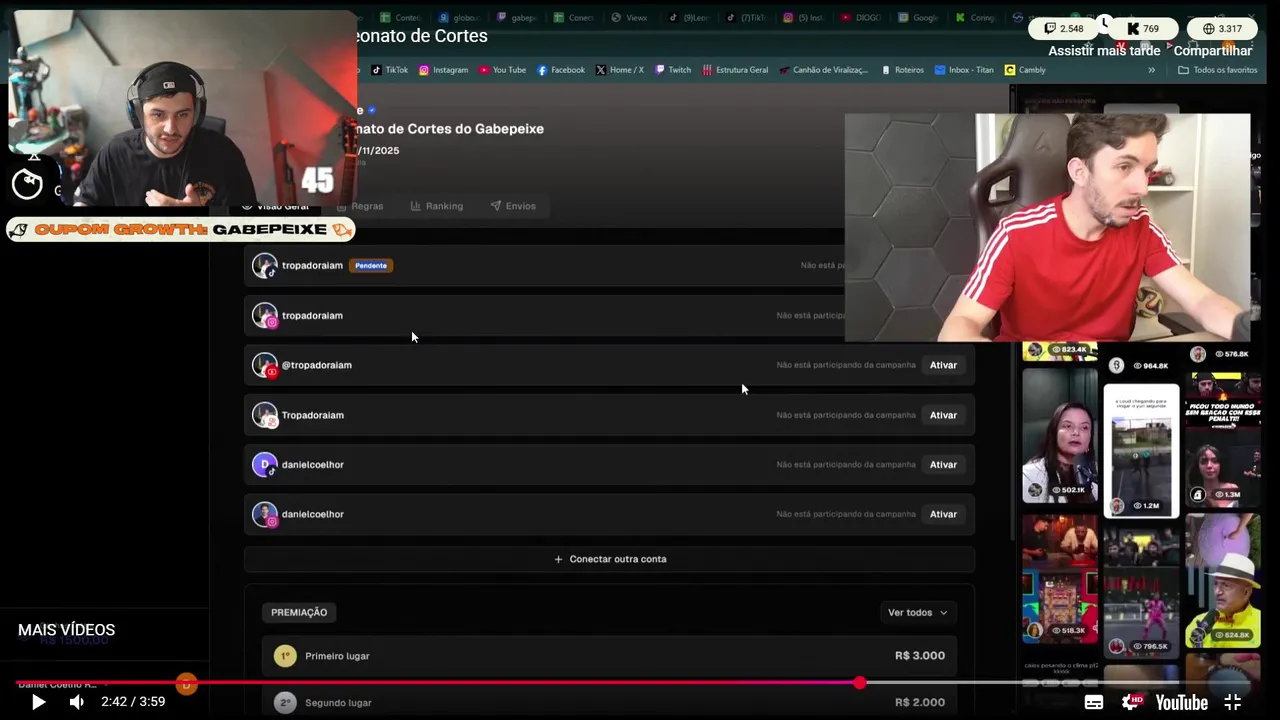This screenshot has height=720, width=1280.
Task: Click Segundo lugar medal icon
Action: [285, 703]
